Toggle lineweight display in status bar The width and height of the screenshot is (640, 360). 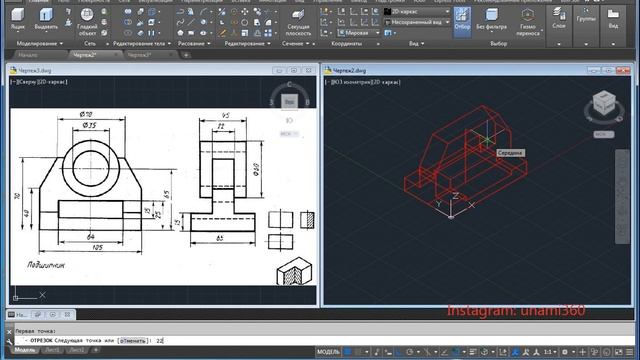473,352
